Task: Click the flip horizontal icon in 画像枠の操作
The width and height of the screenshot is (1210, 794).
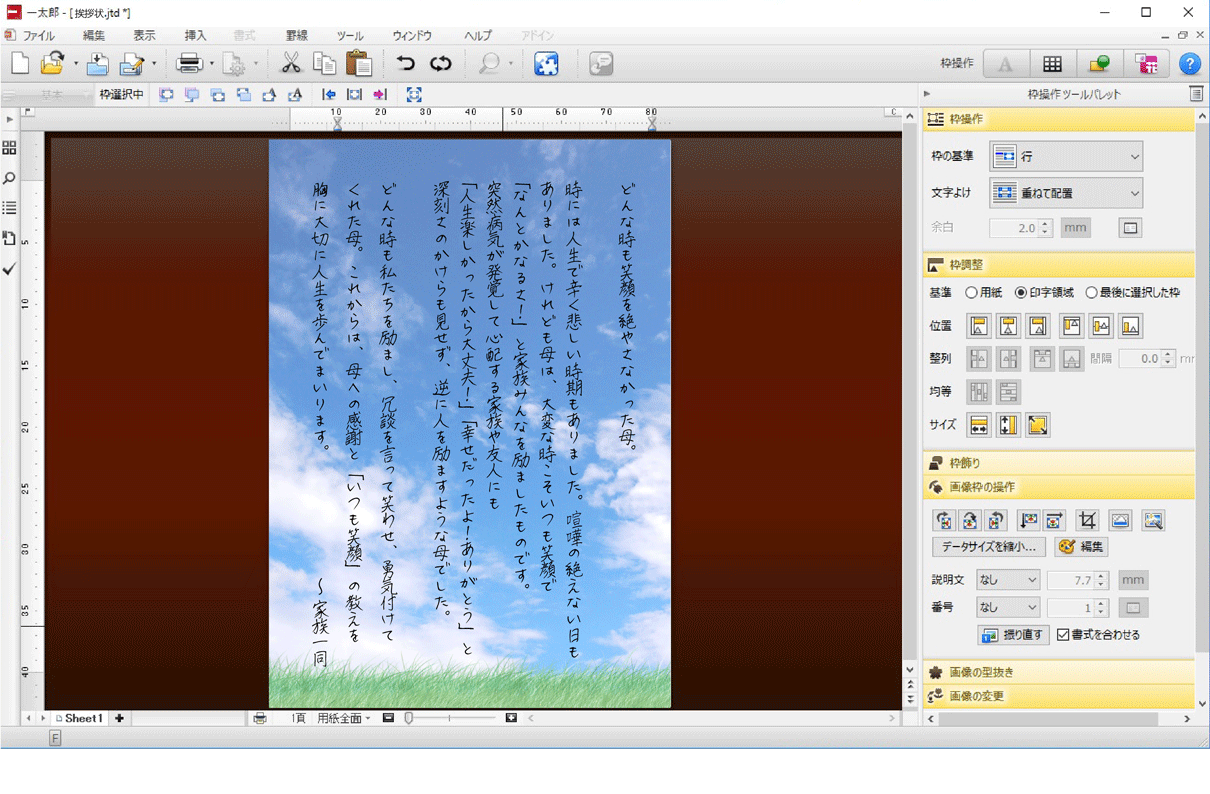Action: pyautogui.click(x=1054, y=520)
